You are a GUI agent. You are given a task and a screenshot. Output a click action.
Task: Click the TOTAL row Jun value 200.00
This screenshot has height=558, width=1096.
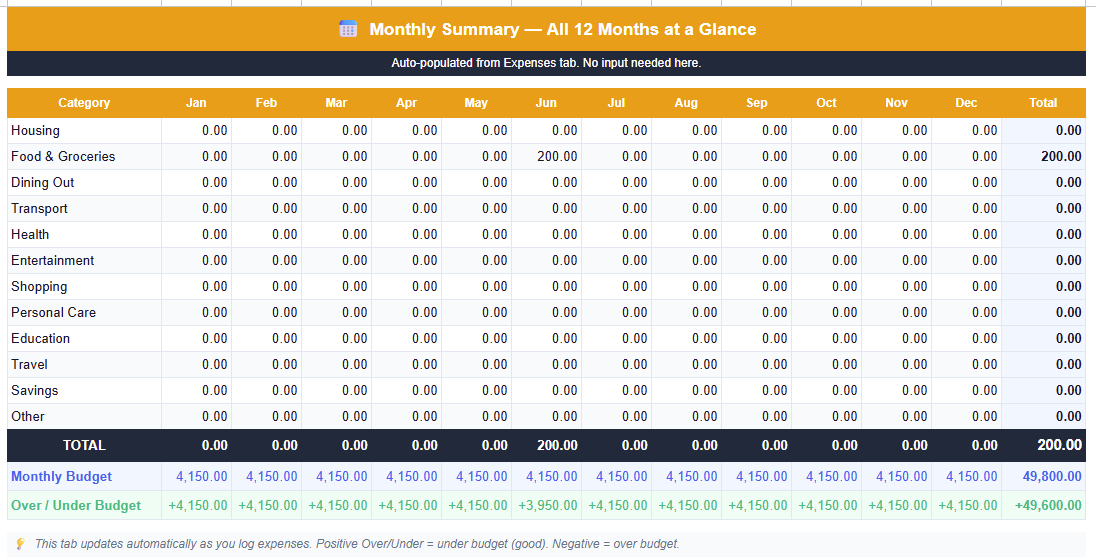[547, 445]
